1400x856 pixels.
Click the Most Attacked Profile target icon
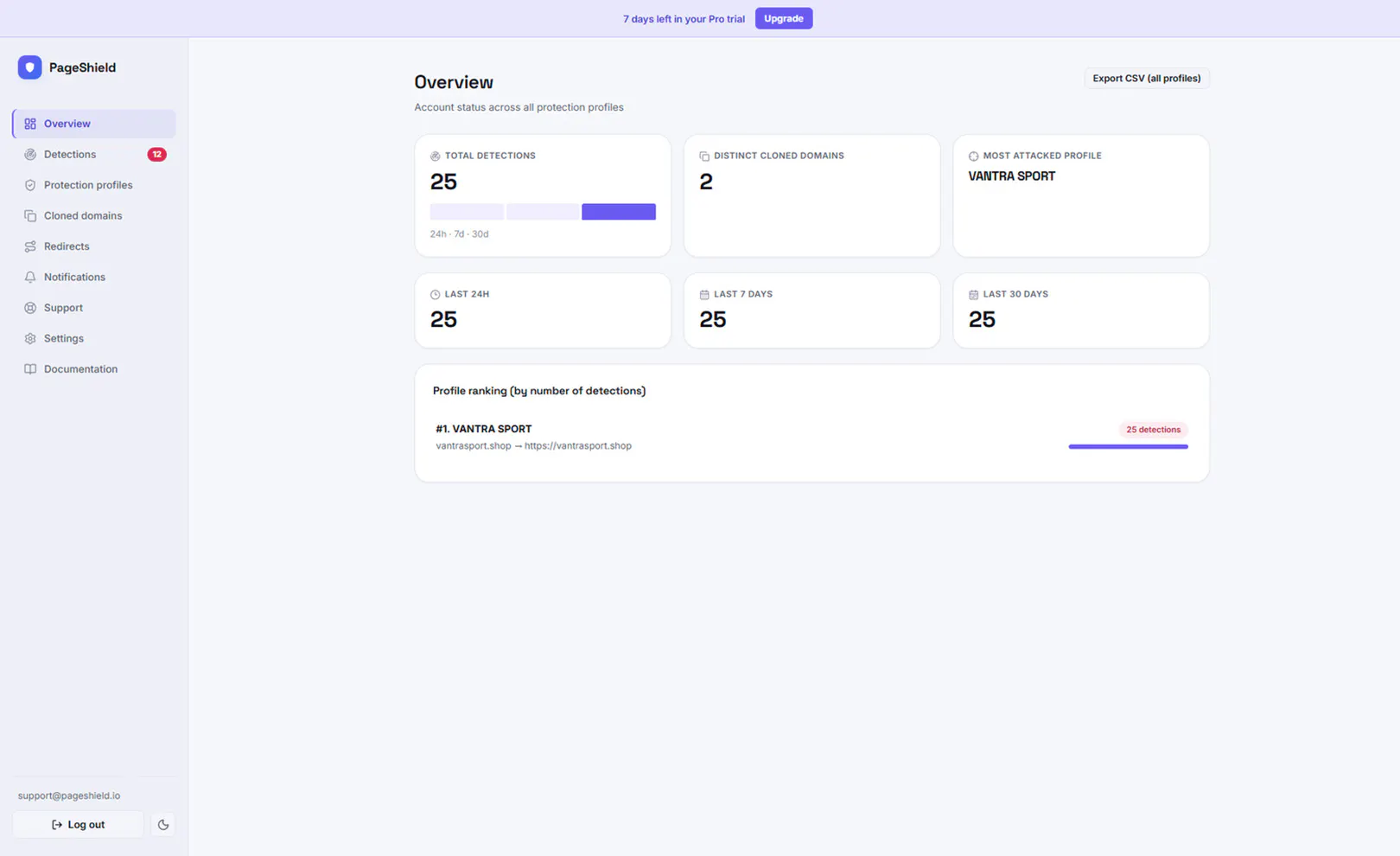973,157
